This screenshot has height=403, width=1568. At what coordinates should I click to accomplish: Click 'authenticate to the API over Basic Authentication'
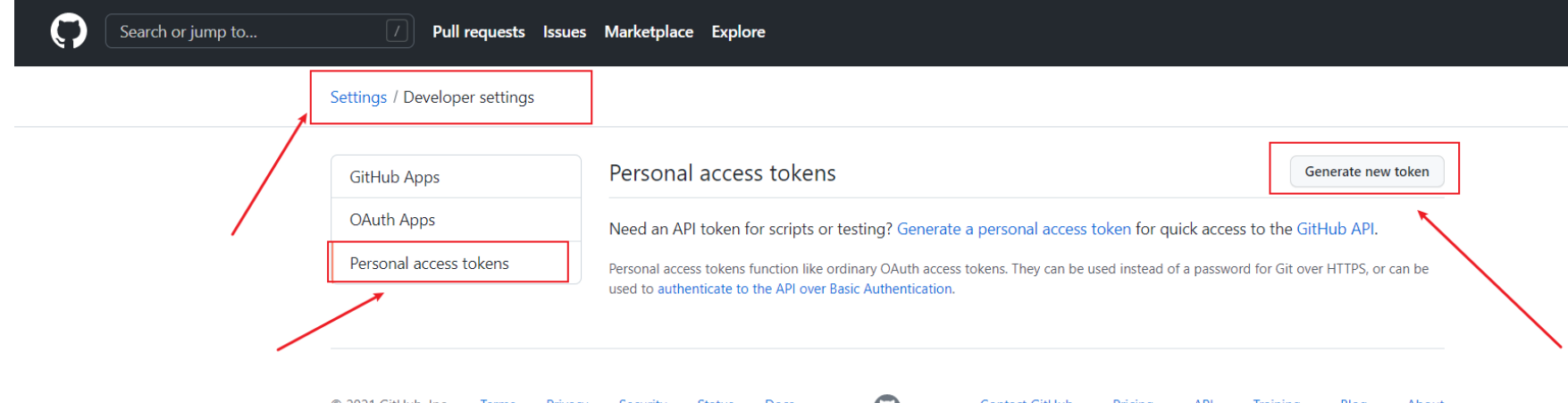(804, 289)
